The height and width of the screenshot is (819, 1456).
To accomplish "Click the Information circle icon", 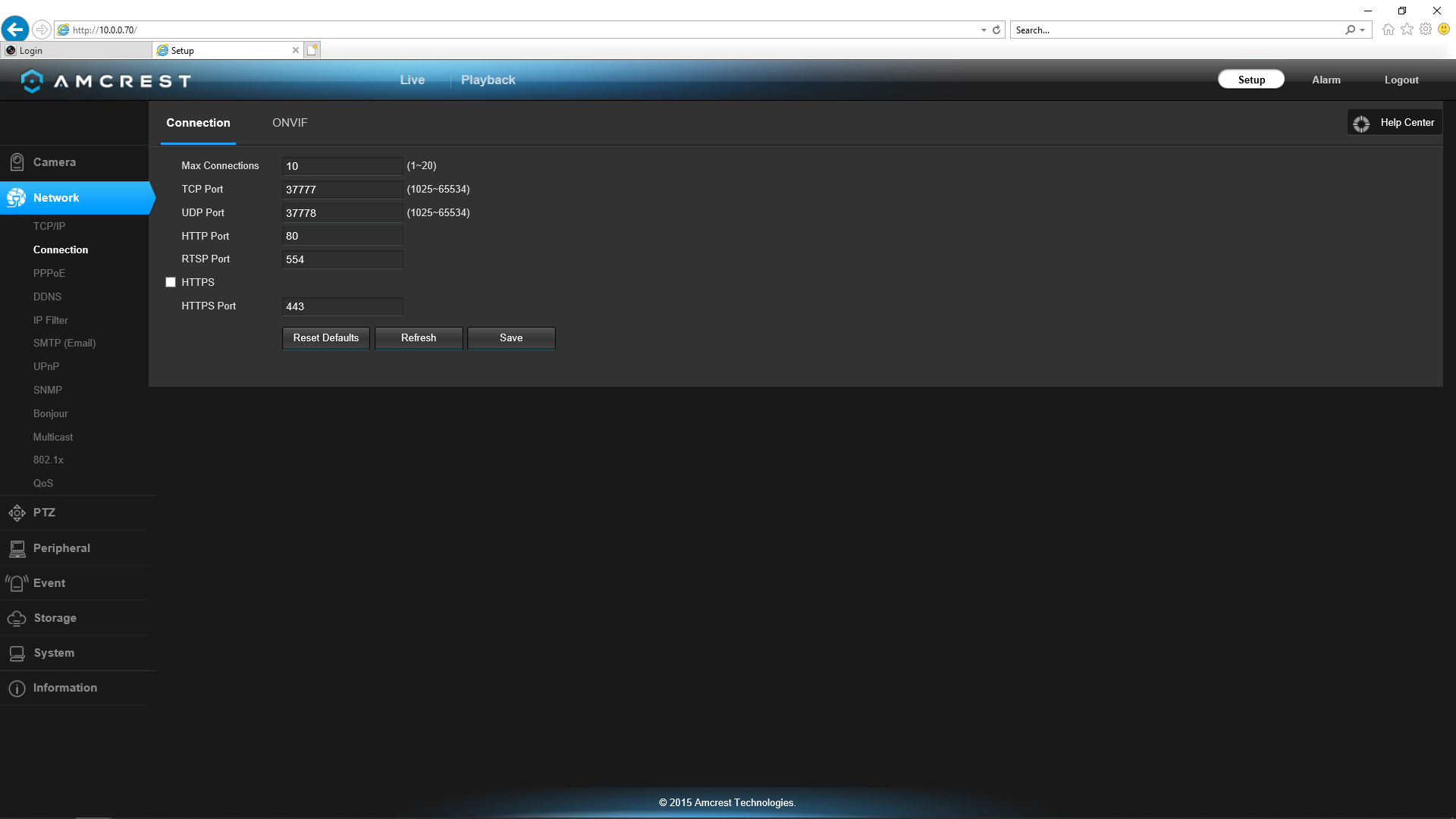I will pyautogui.click(x=17, y=689).
